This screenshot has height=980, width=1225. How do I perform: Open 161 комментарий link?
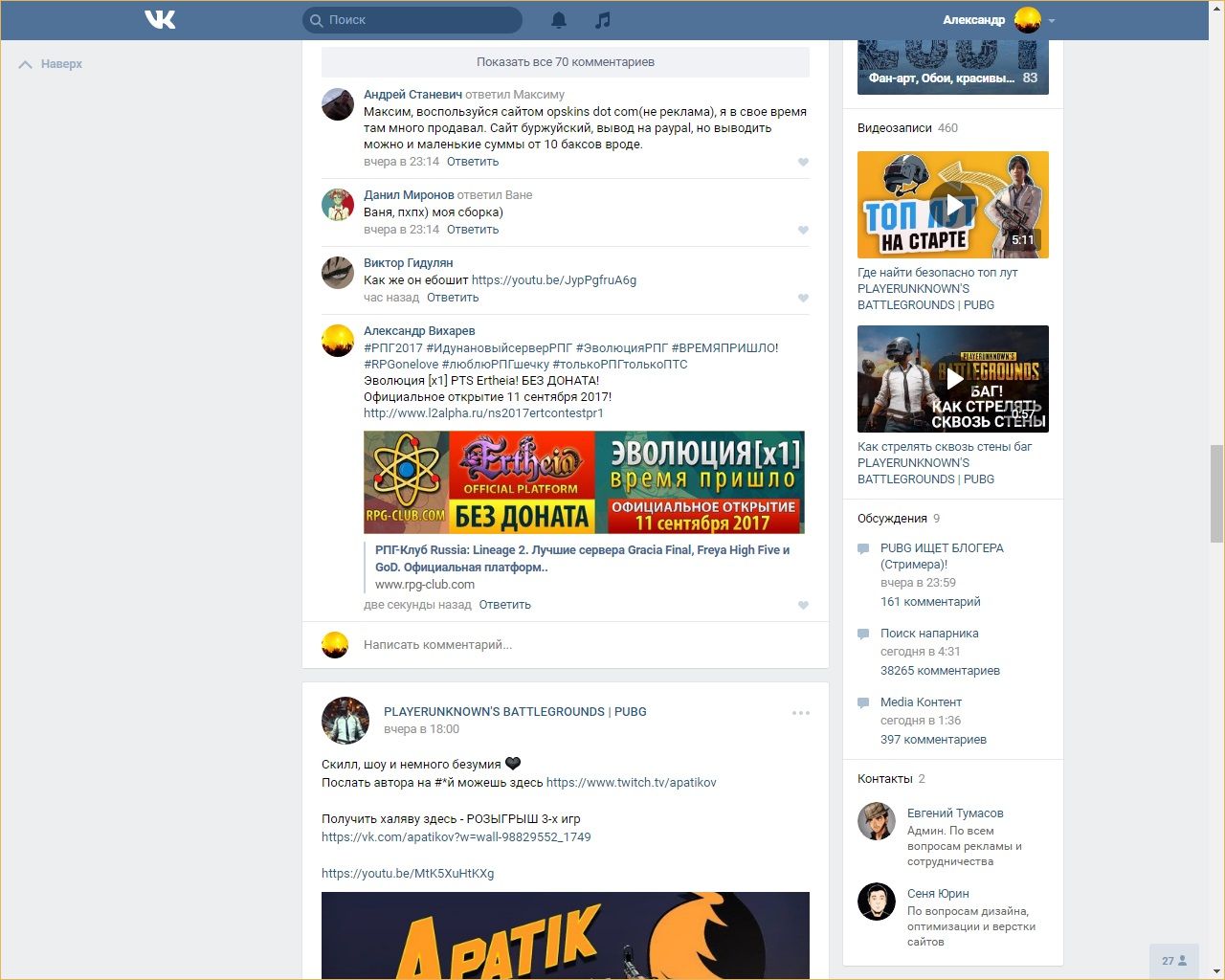click(x=930, y=602)
